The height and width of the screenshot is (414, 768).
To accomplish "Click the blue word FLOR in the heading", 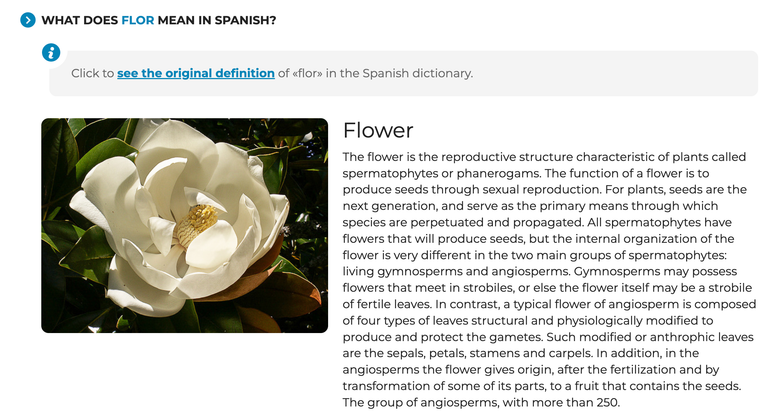I will click(x=138, y=20).
